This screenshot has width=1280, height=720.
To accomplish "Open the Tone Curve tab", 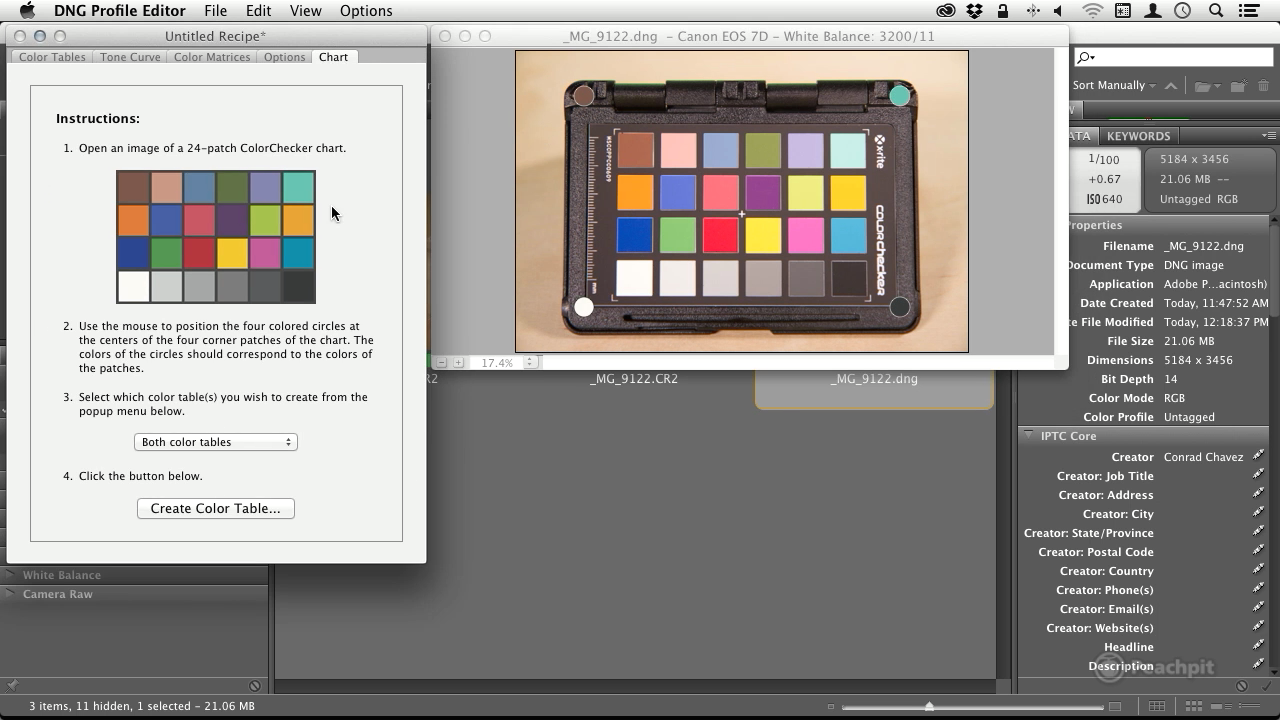I will (x=130, y=57).
